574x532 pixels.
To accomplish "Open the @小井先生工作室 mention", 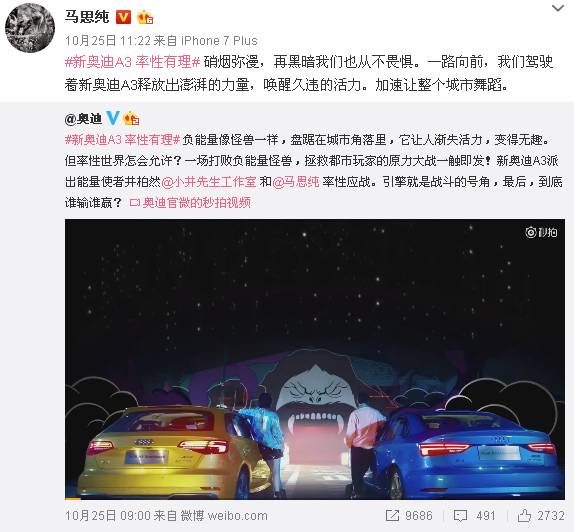I will 209,182.
